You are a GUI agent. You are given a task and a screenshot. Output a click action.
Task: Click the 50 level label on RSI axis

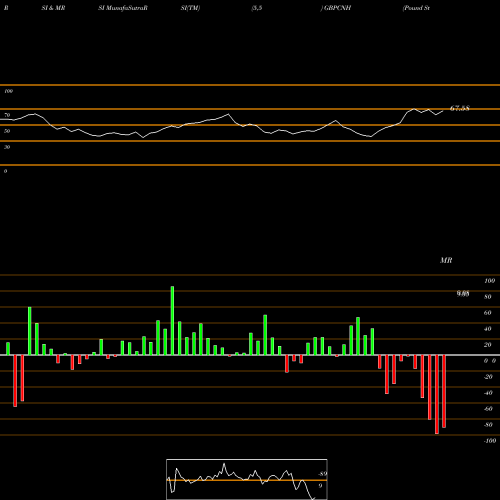tap(7, 131)
